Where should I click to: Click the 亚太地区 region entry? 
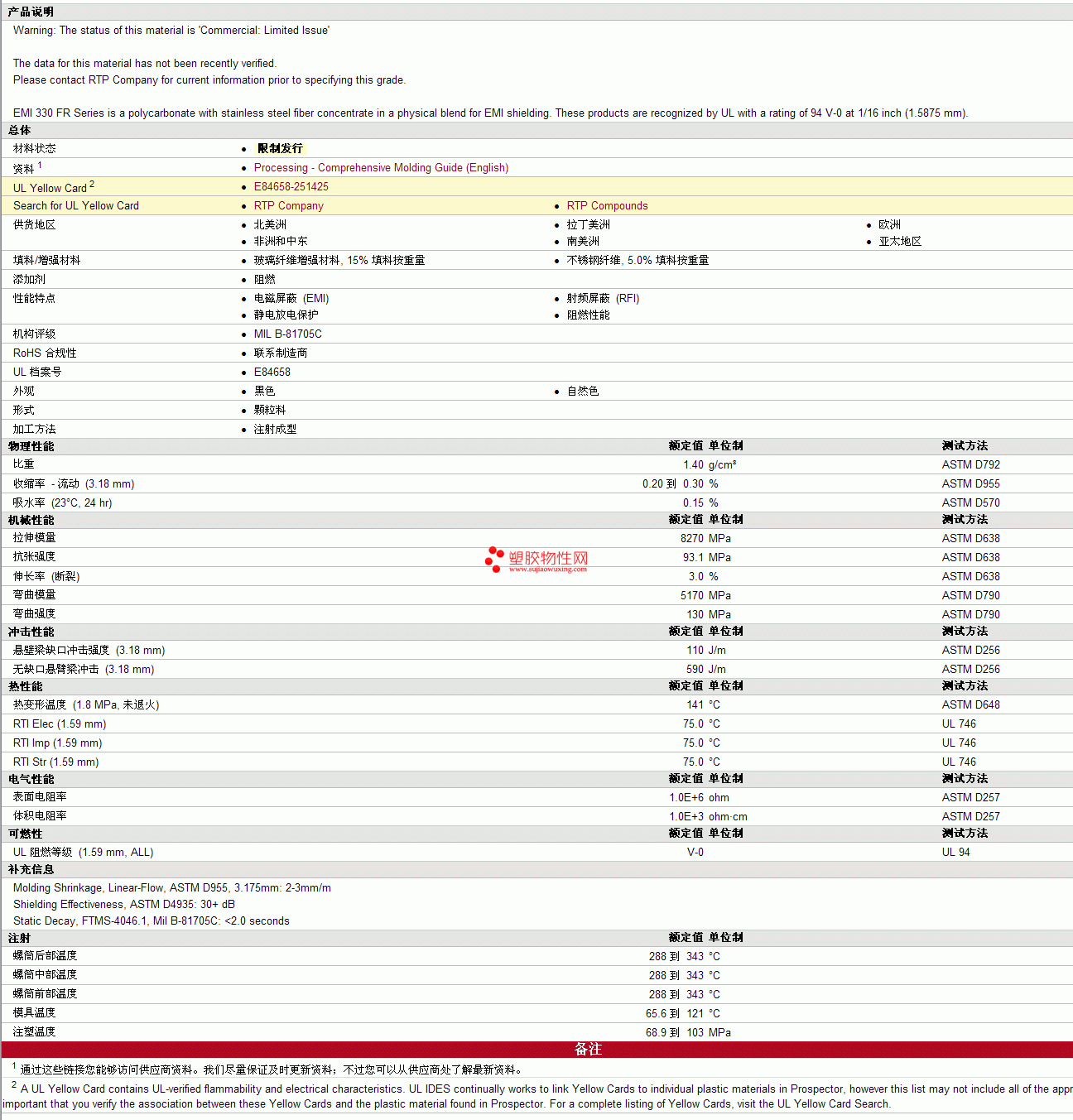[900, 241]
